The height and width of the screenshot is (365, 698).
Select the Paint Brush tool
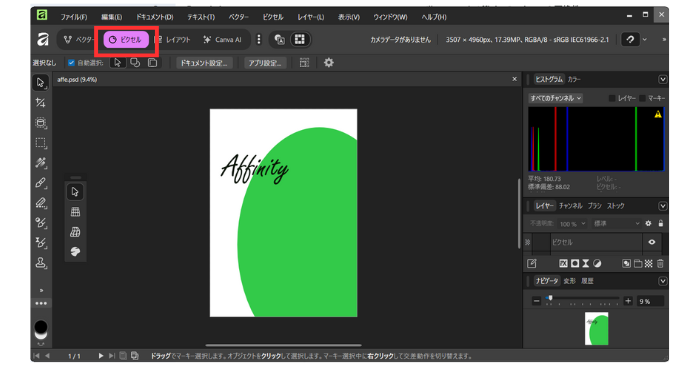coord(41,183)
